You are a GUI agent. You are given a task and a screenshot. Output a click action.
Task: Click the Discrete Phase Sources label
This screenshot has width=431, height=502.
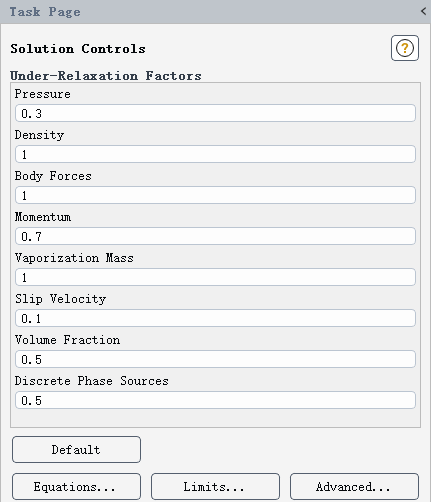(92, 381)
